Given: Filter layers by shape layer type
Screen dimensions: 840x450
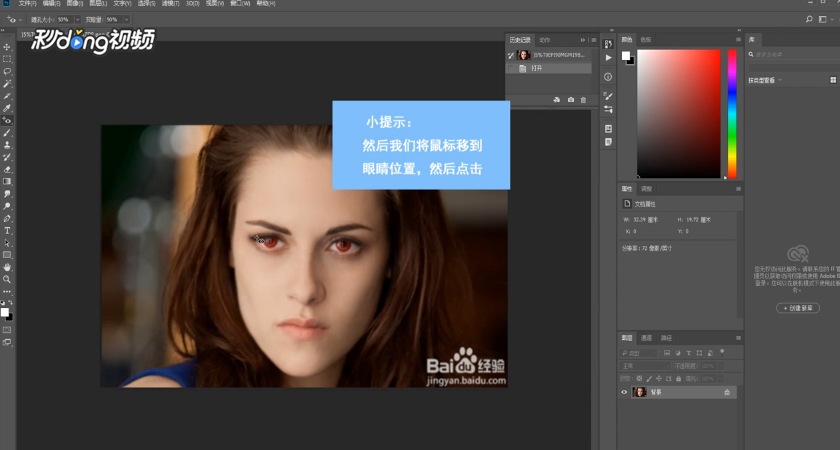Looking at the screenshot, I should 699,353.
